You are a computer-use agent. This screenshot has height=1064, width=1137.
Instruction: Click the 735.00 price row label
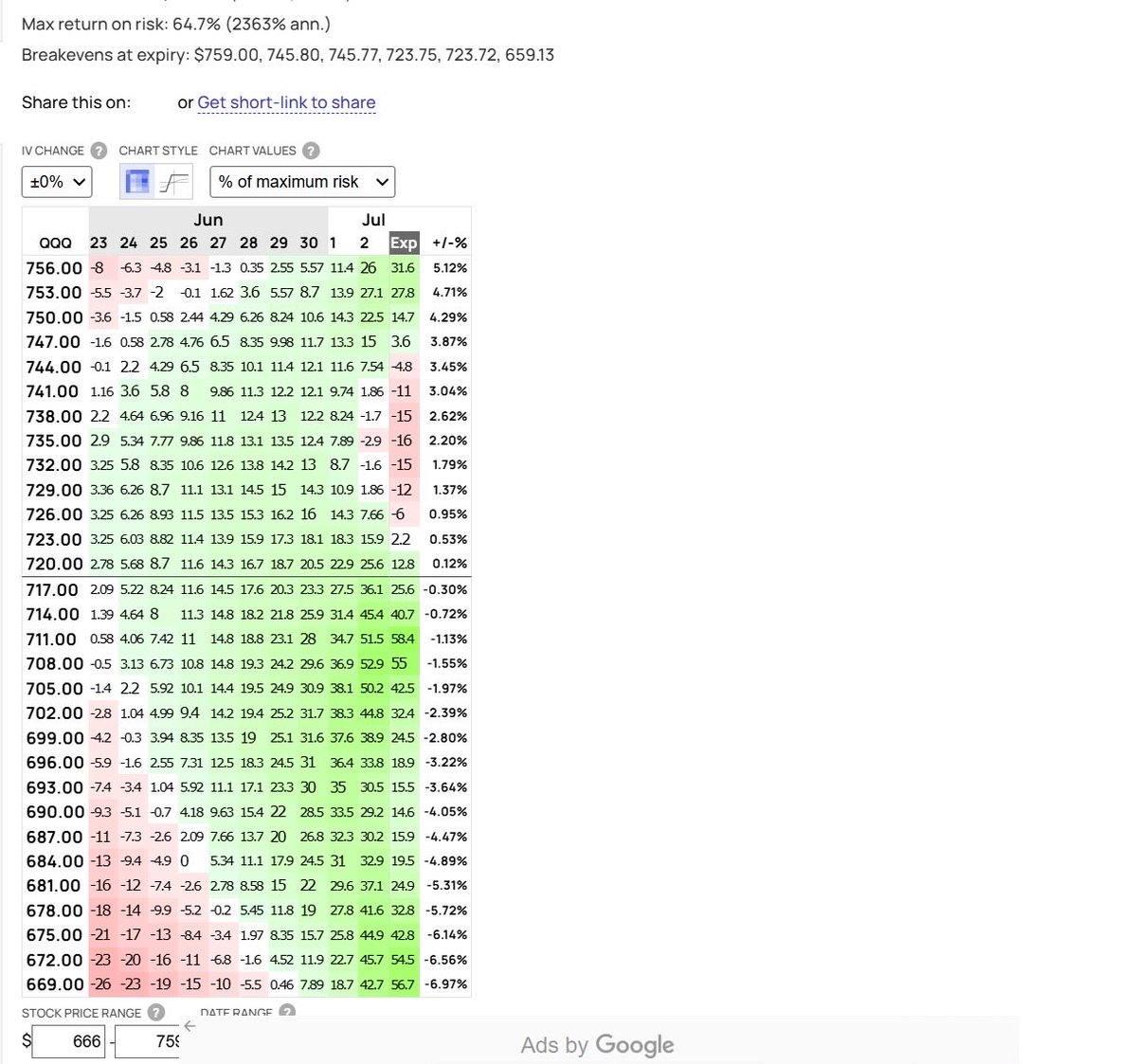click(54, 441)
